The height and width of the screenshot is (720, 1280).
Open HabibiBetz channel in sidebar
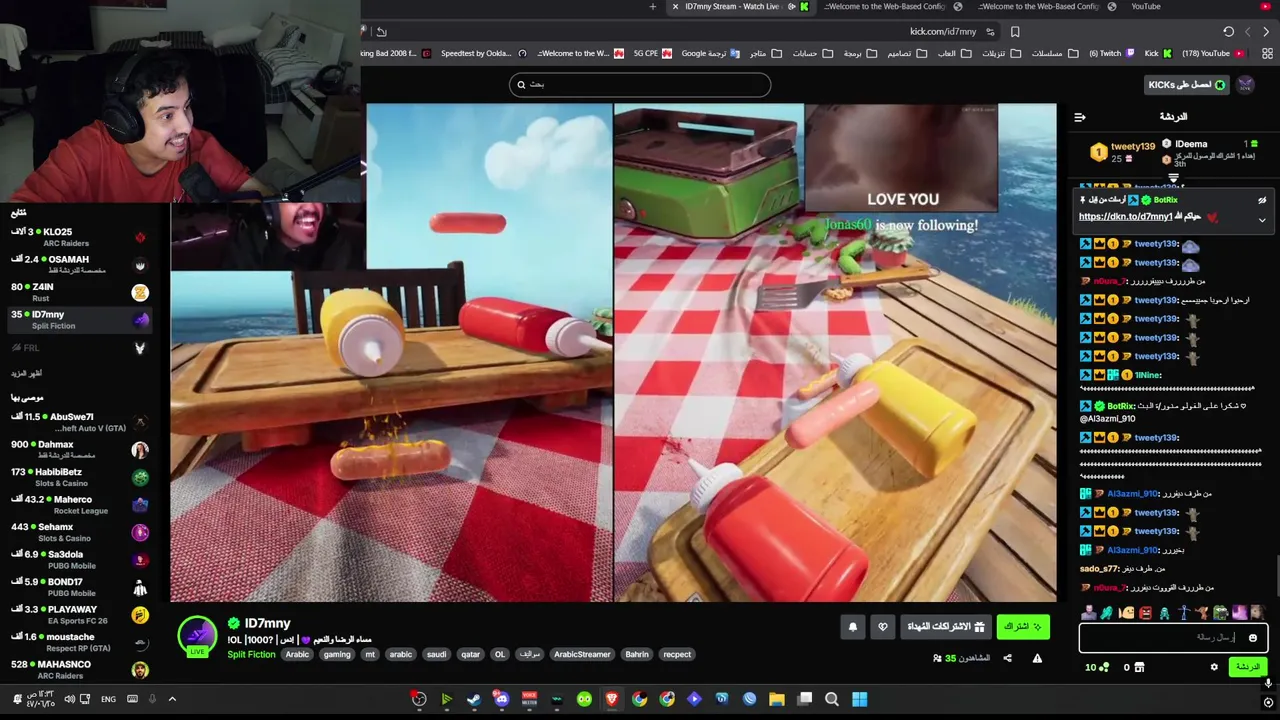coord(78,477)
